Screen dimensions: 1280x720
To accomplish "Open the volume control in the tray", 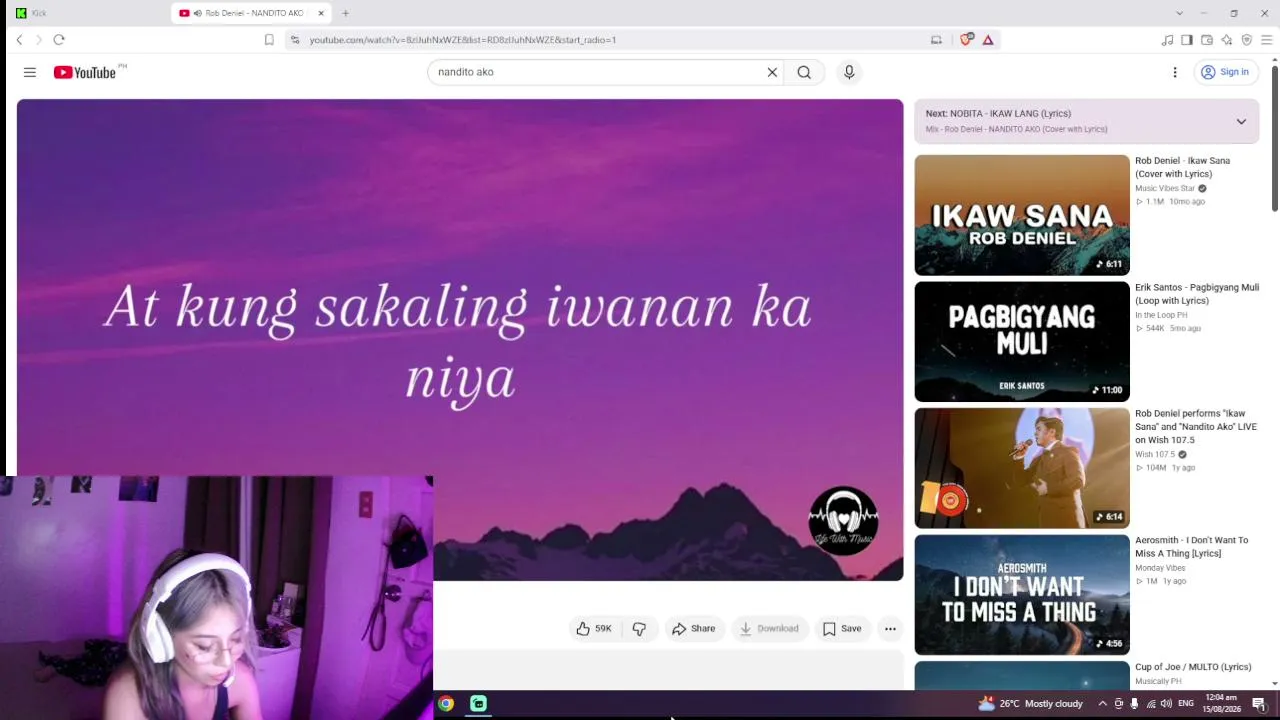I will [x=1166, y=704].
